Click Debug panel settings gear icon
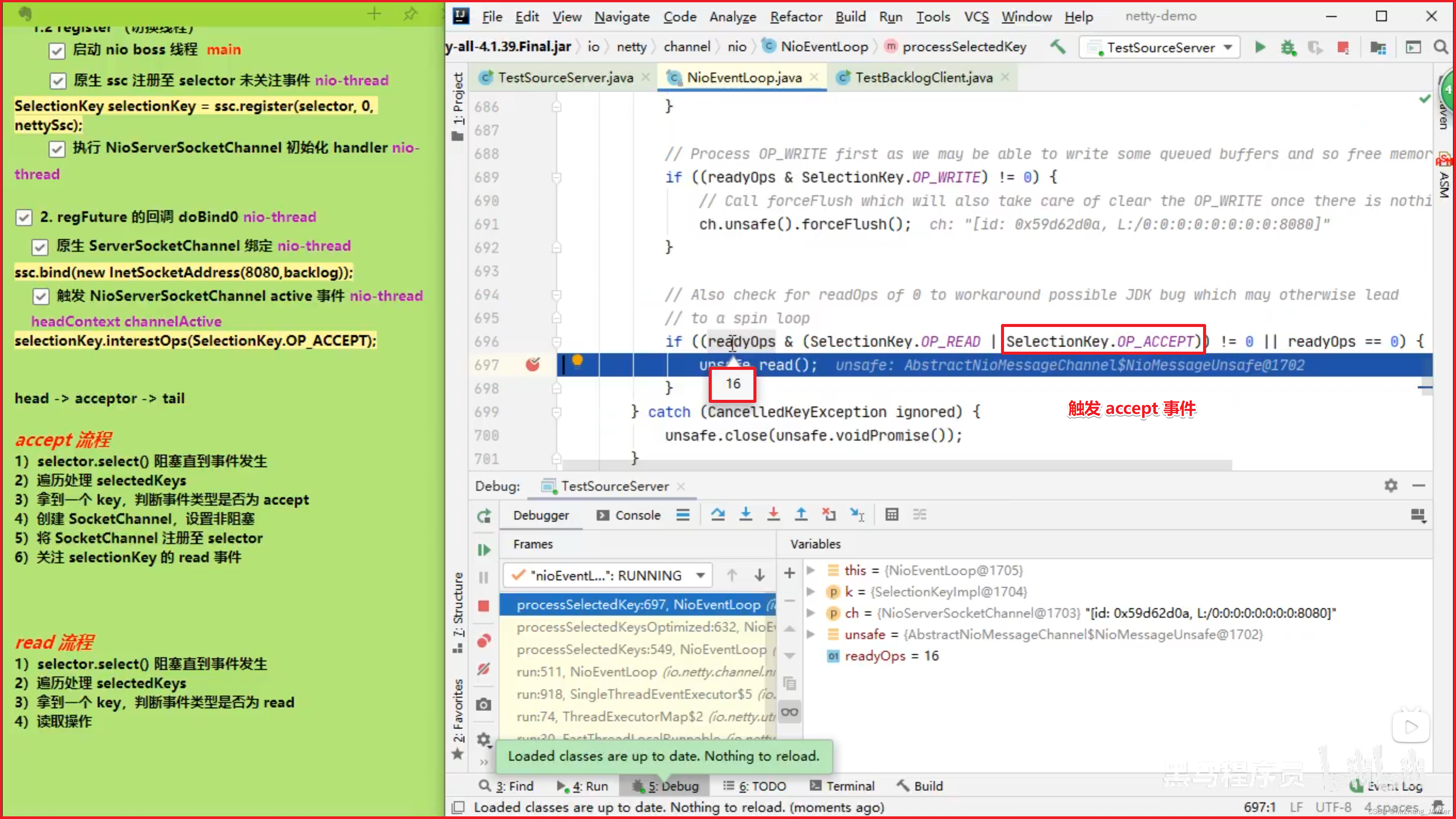The image size is (1456, 819). tap(1391, 485)
